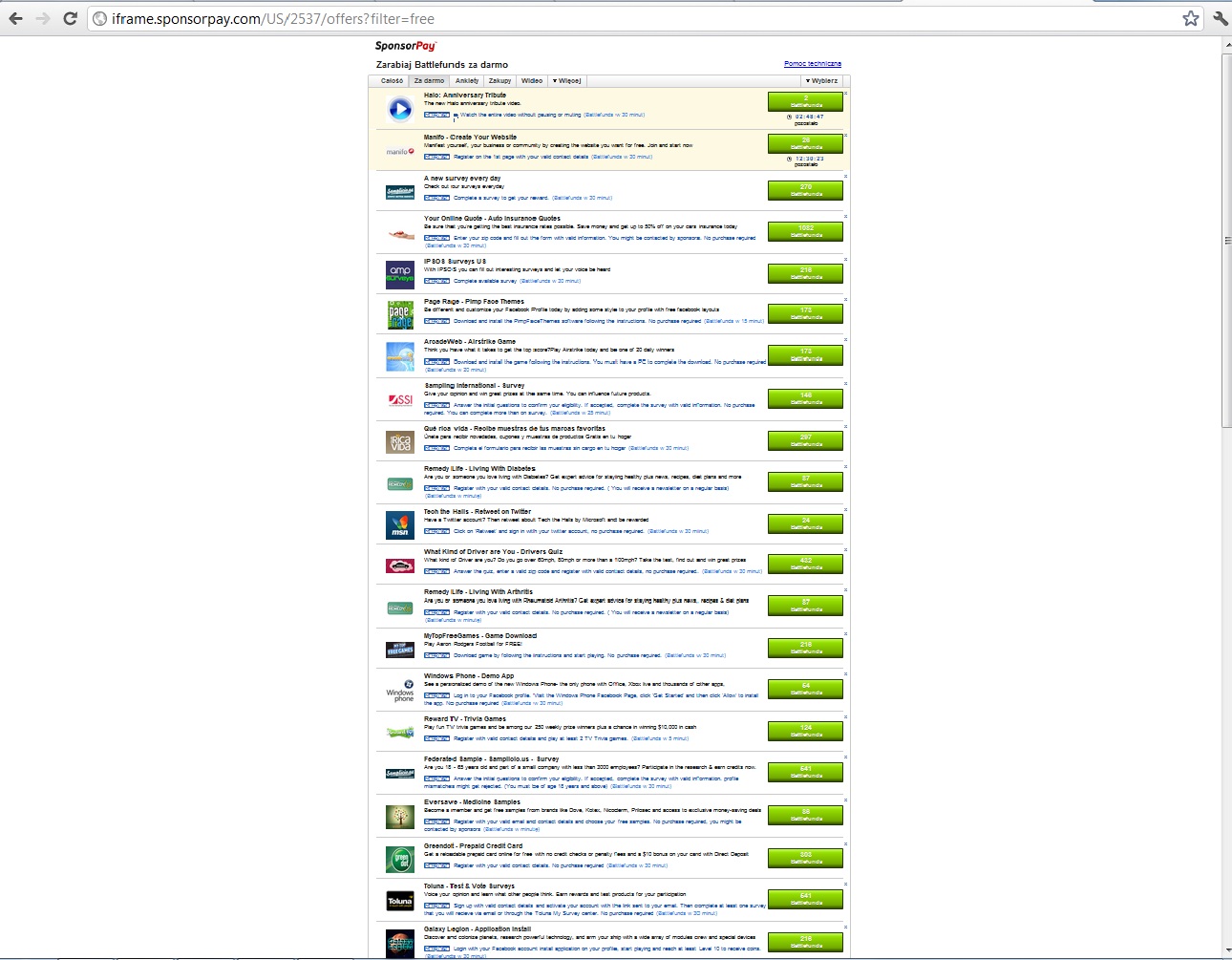Dismiss the Sampling International survey offer
Image resolution: width=1232 pixels, height=960 pixels.
tap(846, 384)
